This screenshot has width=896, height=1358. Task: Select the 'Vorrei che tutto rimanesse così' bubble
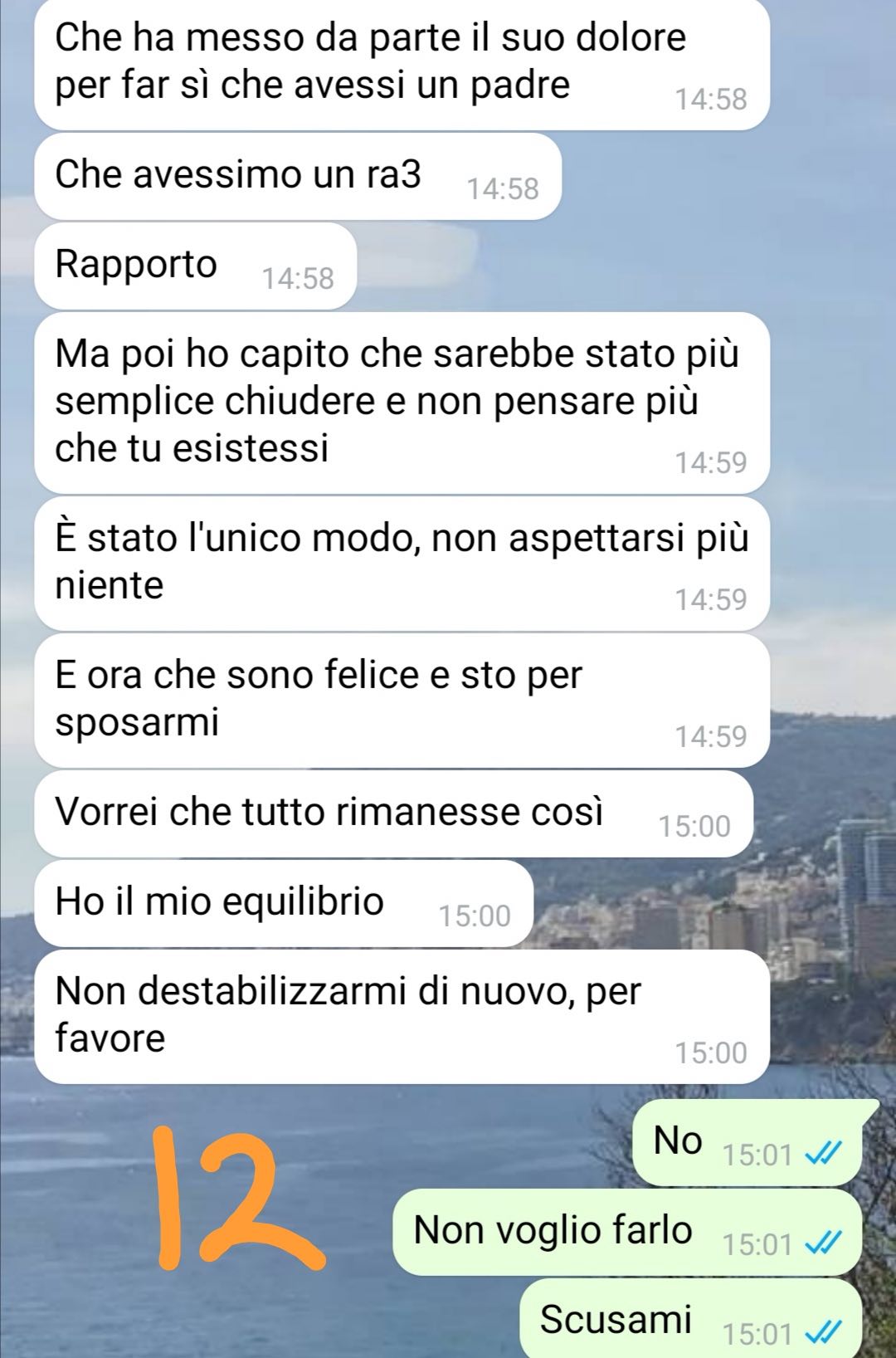pyautogui.click(x=394, y=813)
